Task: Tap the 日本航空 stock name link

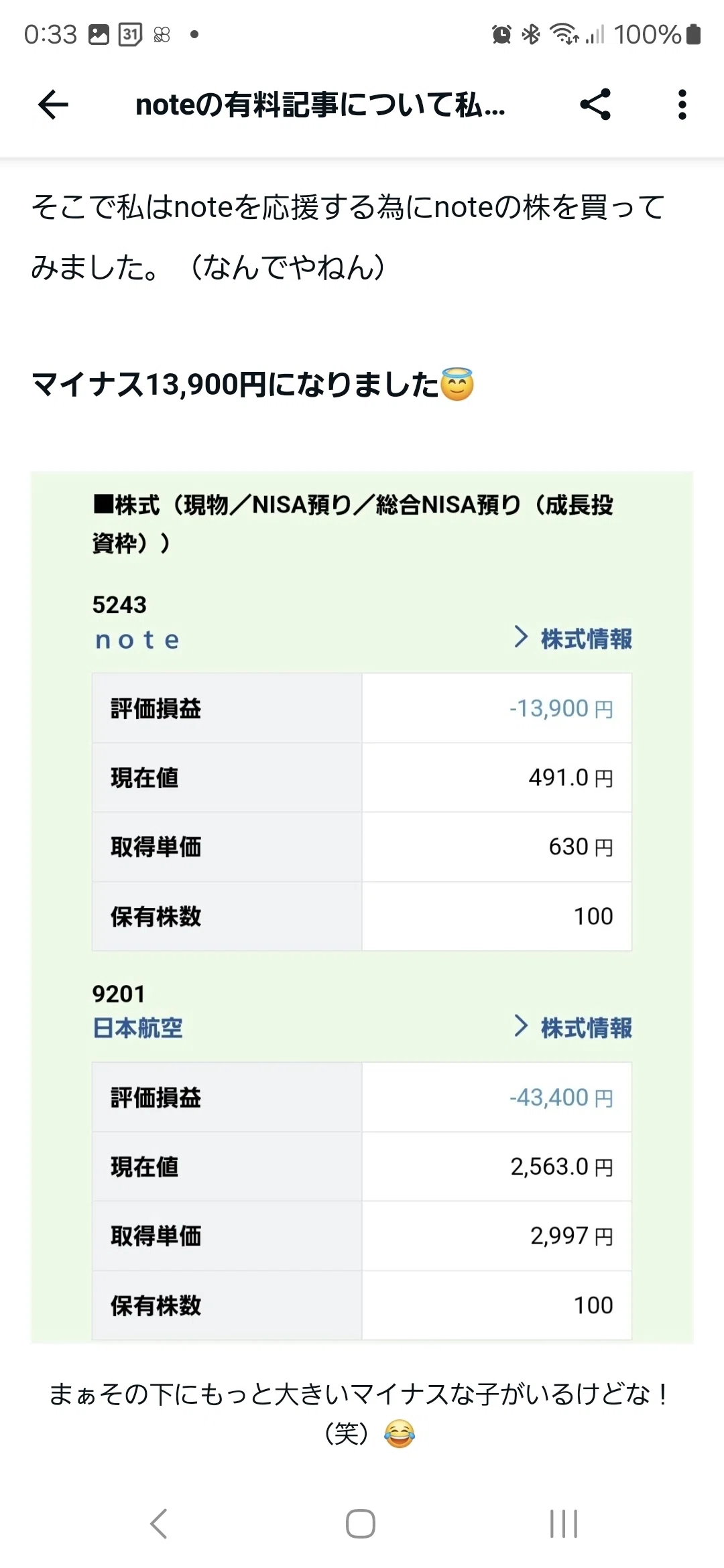Action: point(137,1028)
